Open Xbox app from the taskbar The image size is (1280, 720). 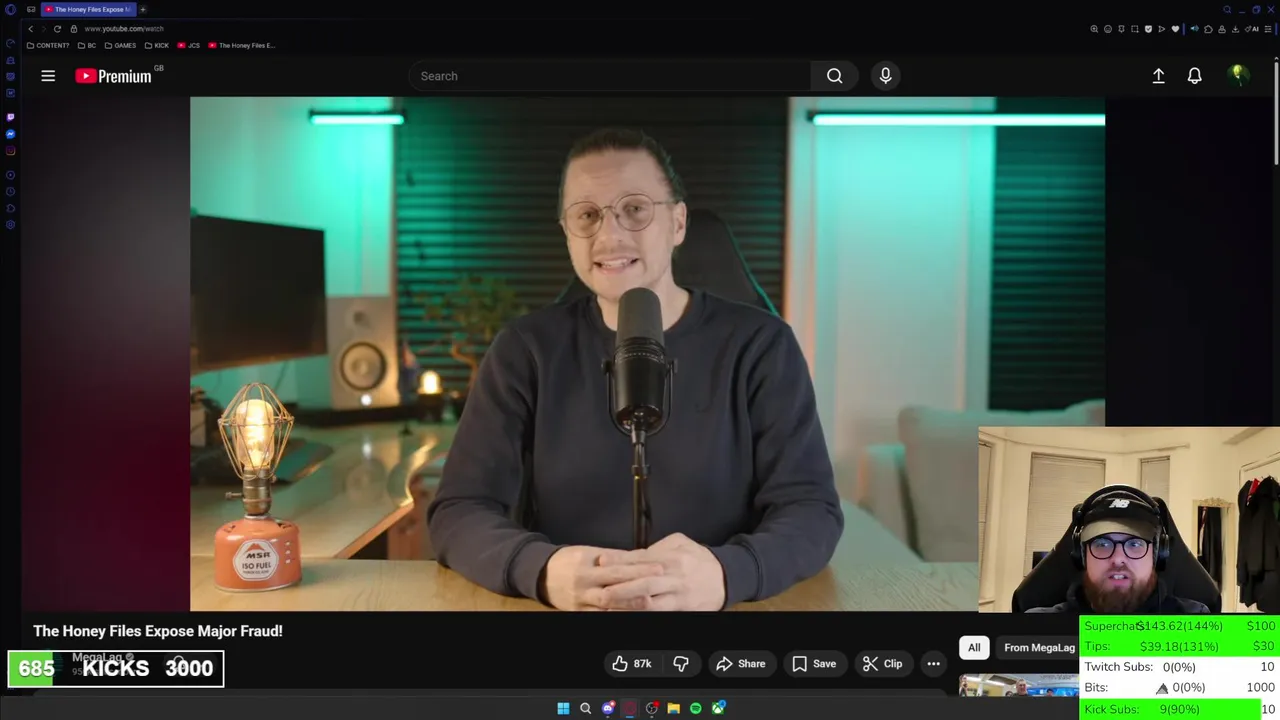[x=718, y=709]
